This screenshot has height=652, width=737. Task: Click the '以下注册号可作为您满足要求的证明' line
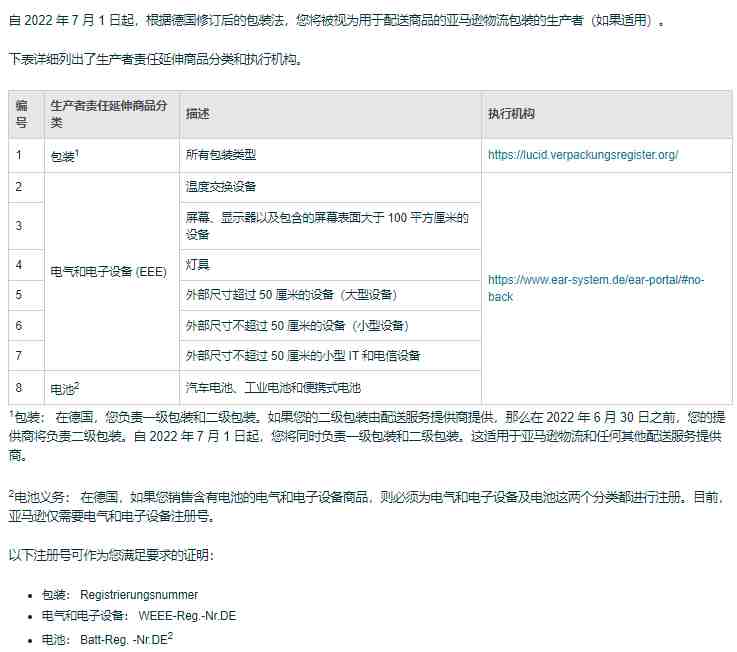click(111, 556)
